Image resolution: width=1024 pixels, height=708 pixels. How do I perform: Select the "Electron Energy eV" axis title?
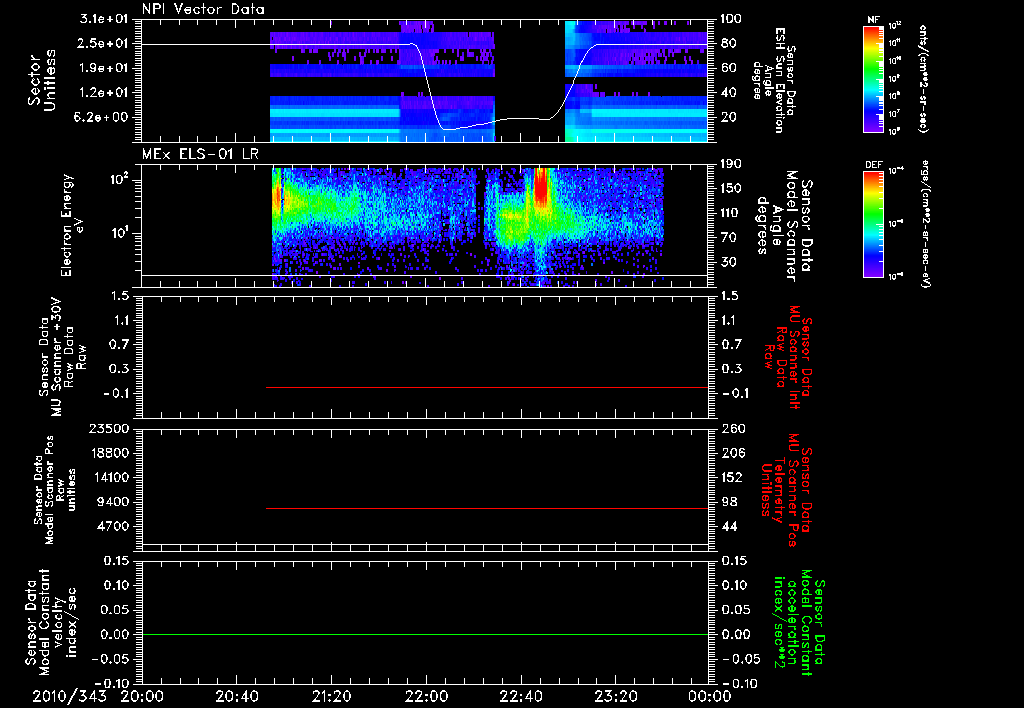click(72, 225)
